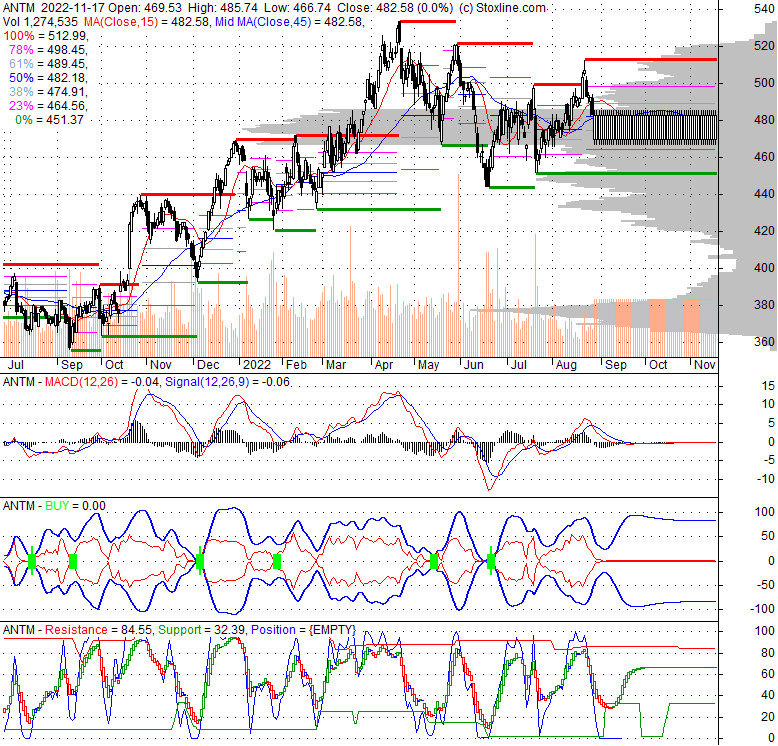
Task: Click the 23% = 464.56 Fibonacci level
Action: [x=48, y=106]
